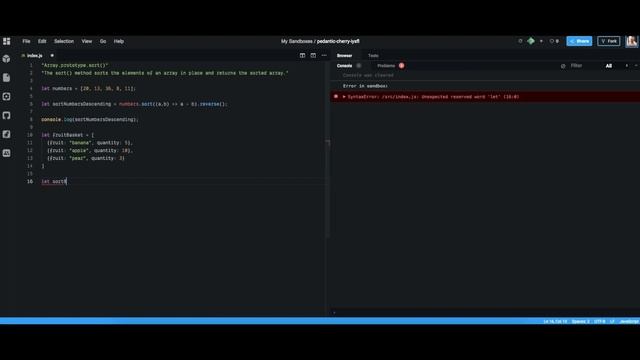Click the Share button

tap(579, 41)
